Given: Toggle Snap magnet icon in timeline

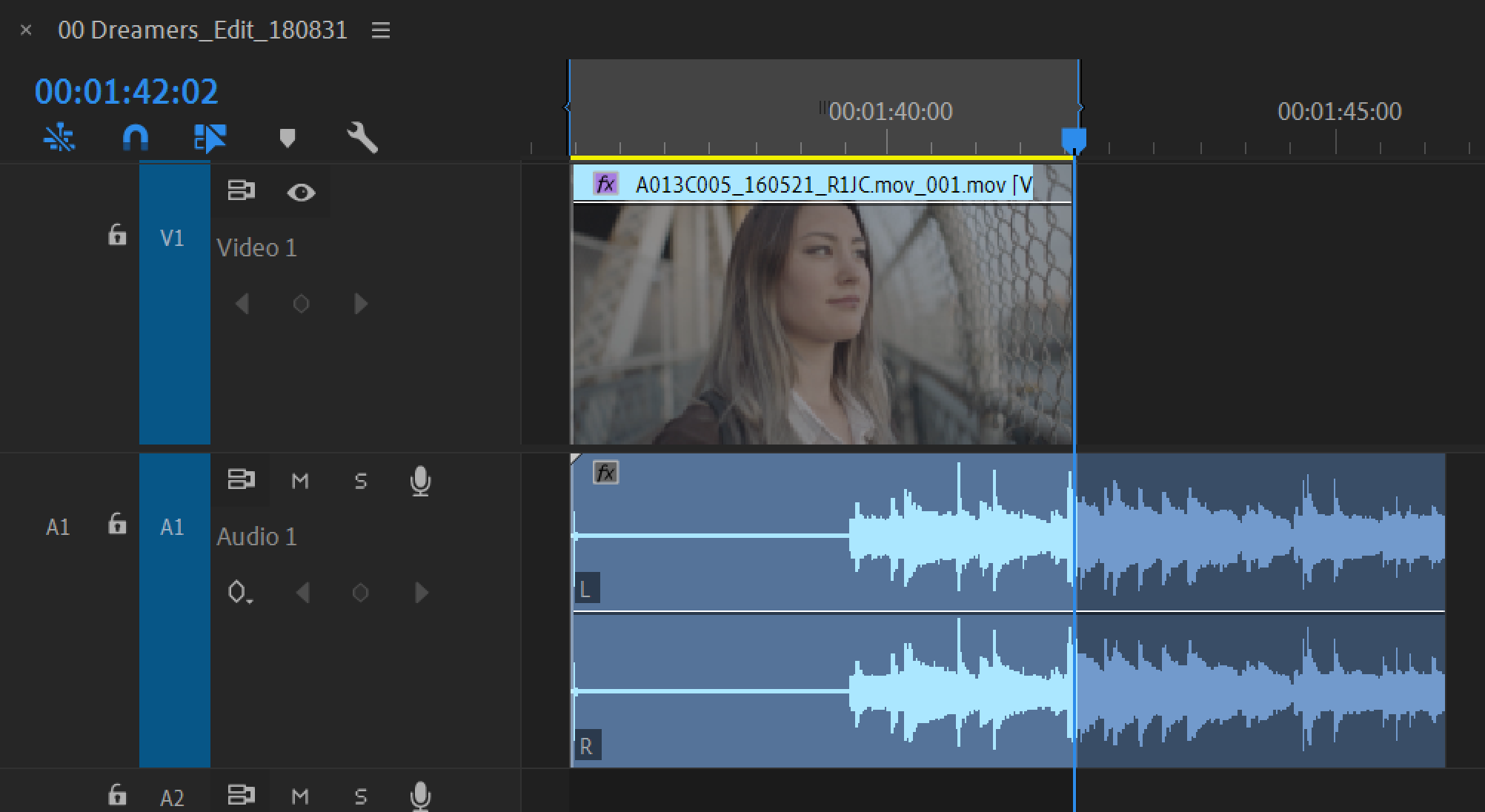Looking at the screenshot, I should tap(135, 138).
